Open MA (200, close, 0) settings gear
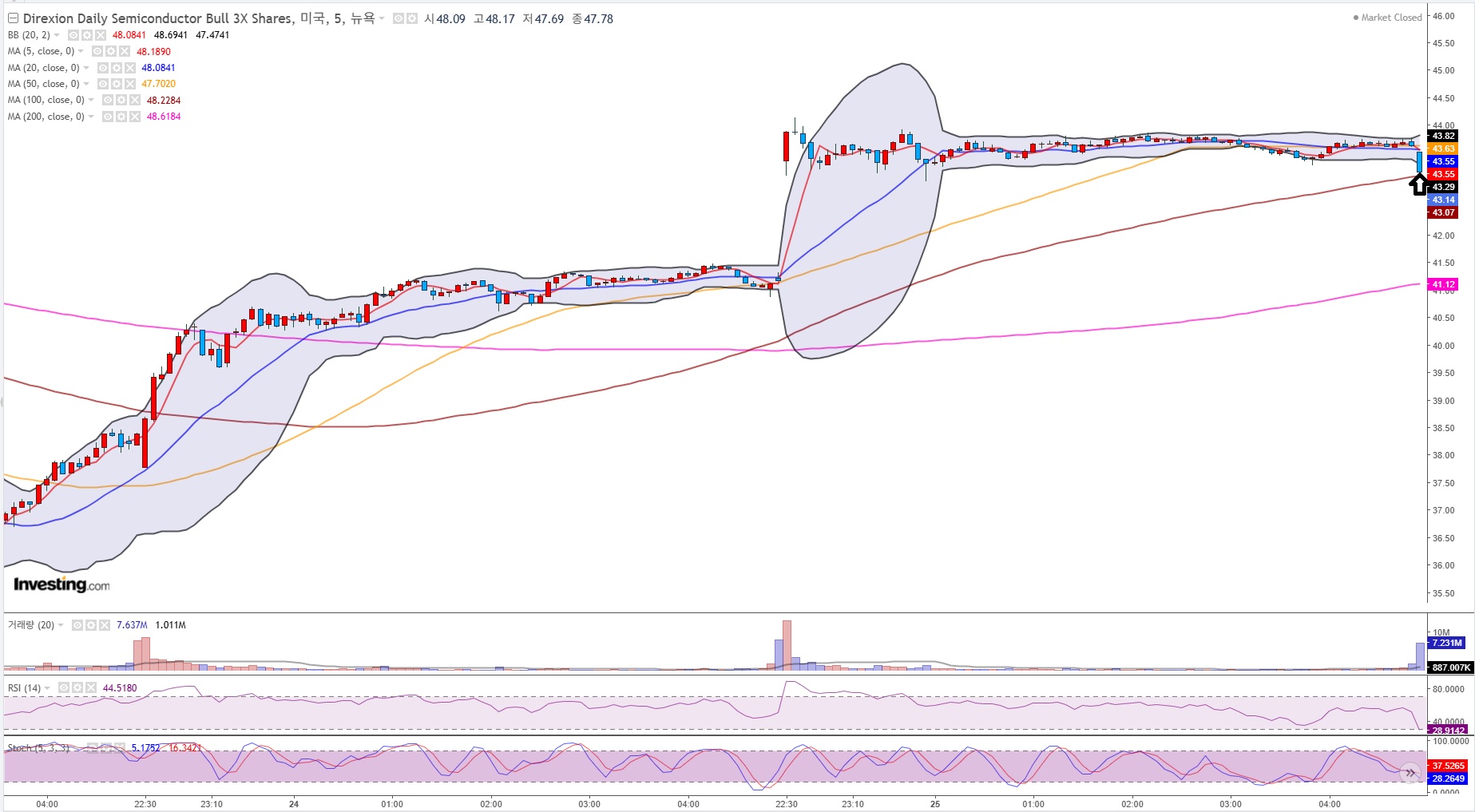 coord(121,117)
